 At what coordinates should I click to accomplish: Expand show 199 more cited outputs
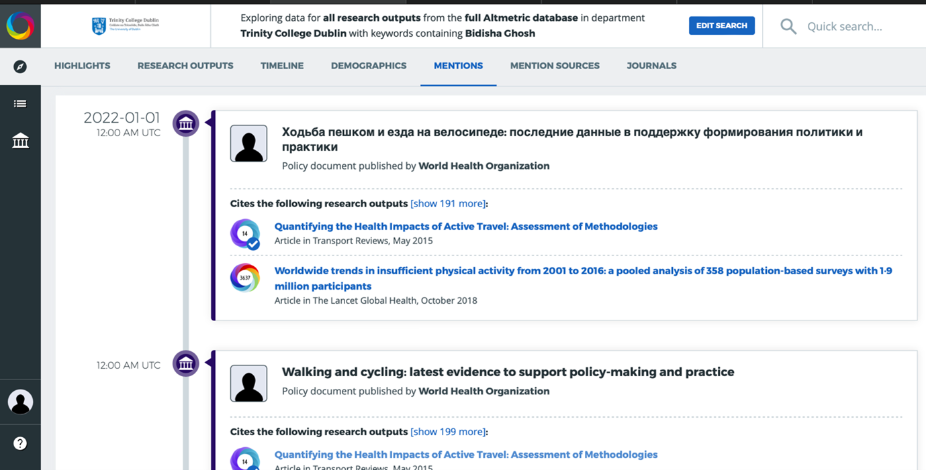point(448,432)
